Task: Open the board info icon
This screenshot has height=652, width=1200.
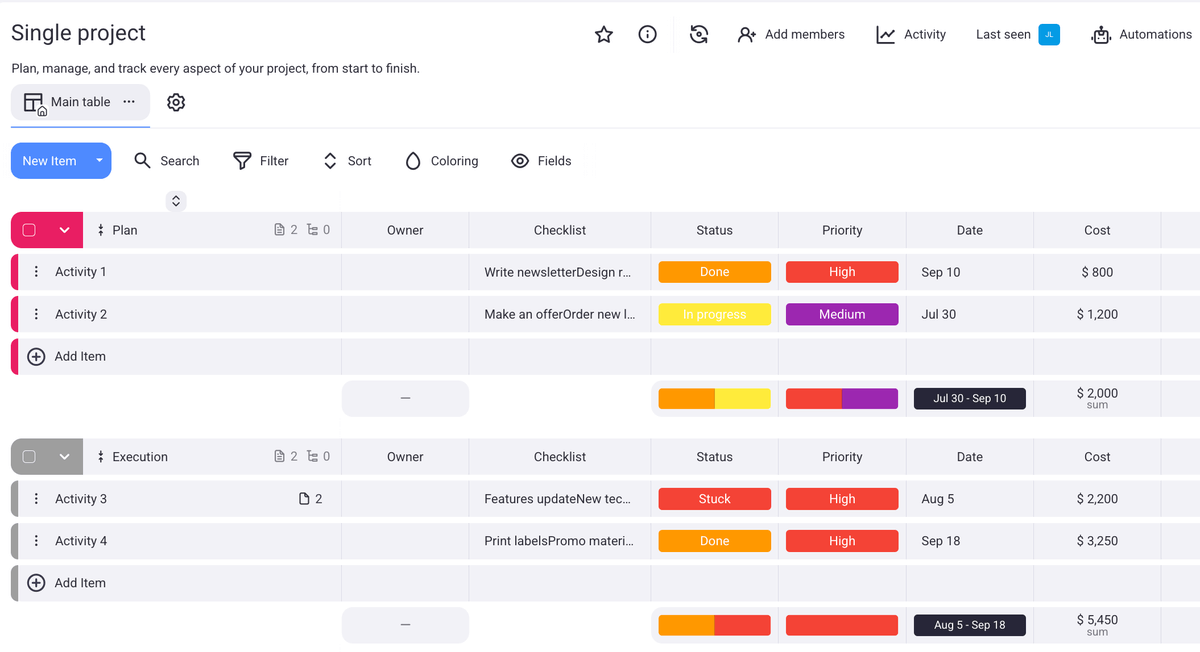Action: click(648, 35)
